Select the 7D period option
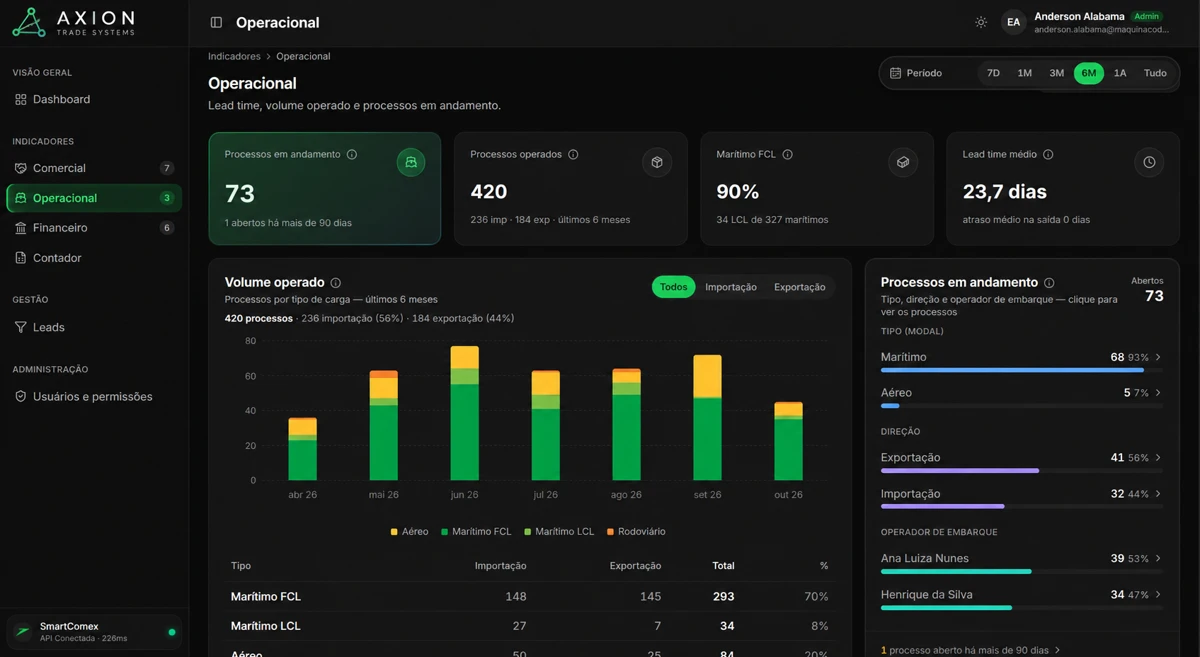The image size is (1200, 657). (993, 73)
